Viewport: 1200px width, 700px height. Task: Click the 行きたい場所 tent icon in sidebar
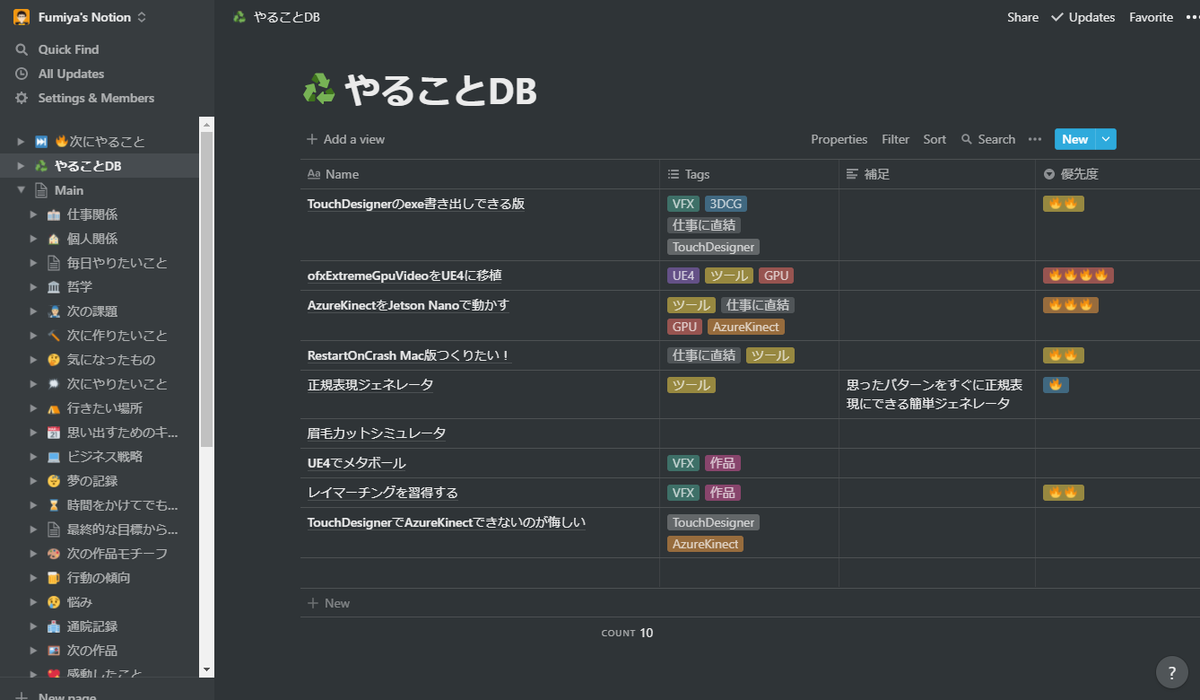[53, 408]
